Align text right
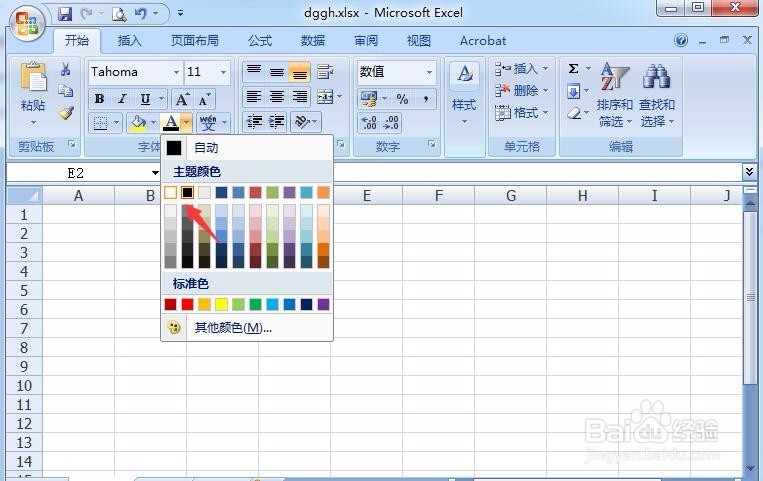The image size is (763, 481). pos(300,97)
